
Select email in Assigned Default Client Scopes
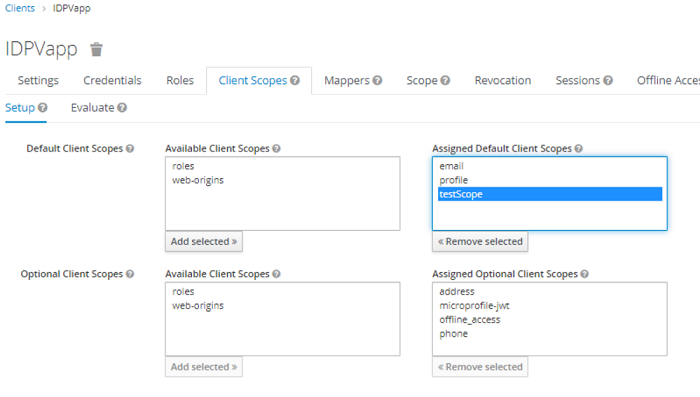[x=550, y=166]
